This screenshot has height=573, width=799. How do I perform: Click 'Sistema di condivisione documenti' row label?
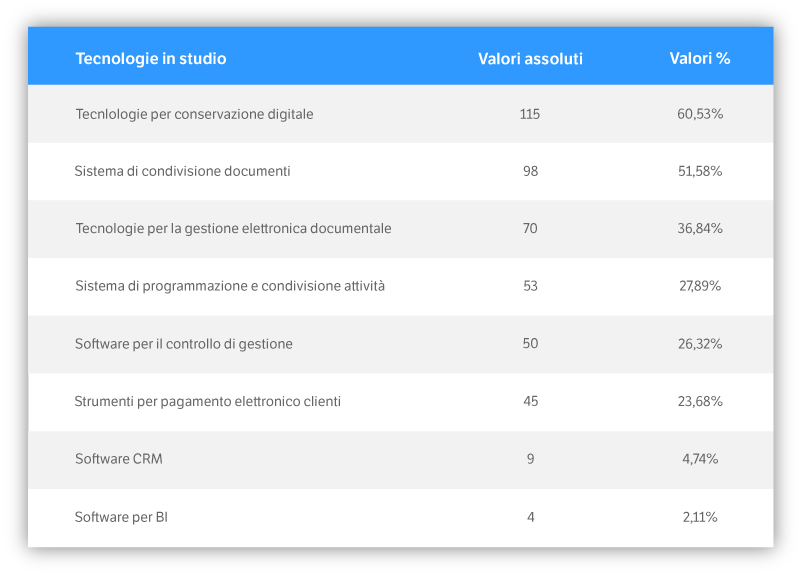182,171
